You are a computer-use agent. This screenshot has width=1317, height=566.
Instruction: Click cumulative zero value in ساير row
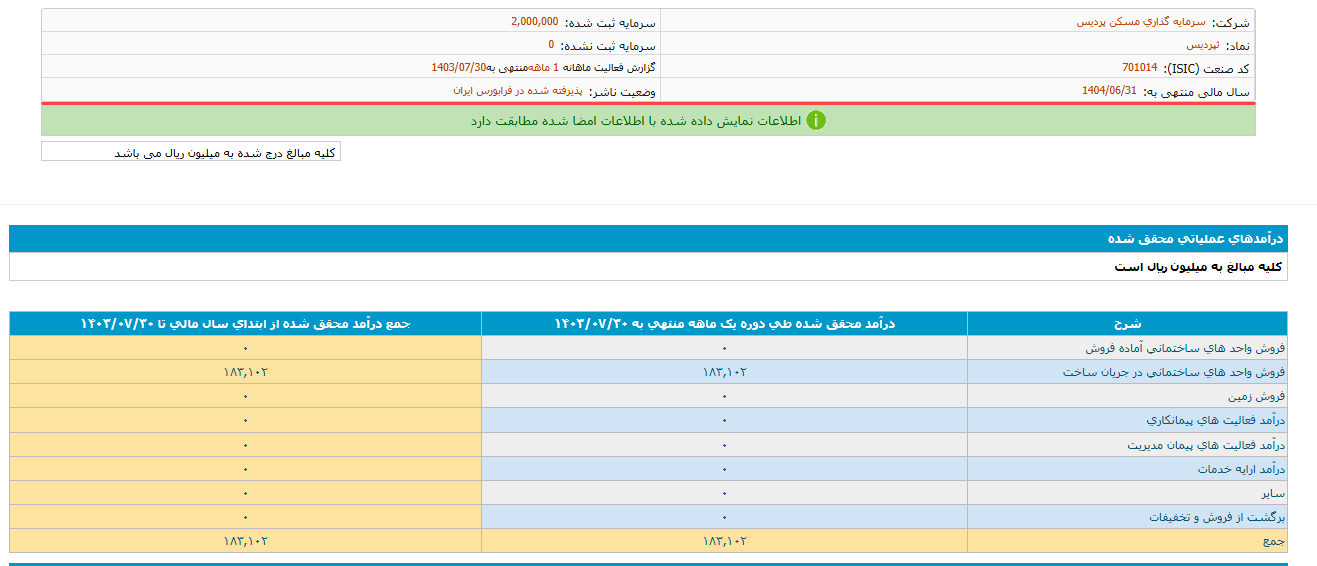(245, 493)
